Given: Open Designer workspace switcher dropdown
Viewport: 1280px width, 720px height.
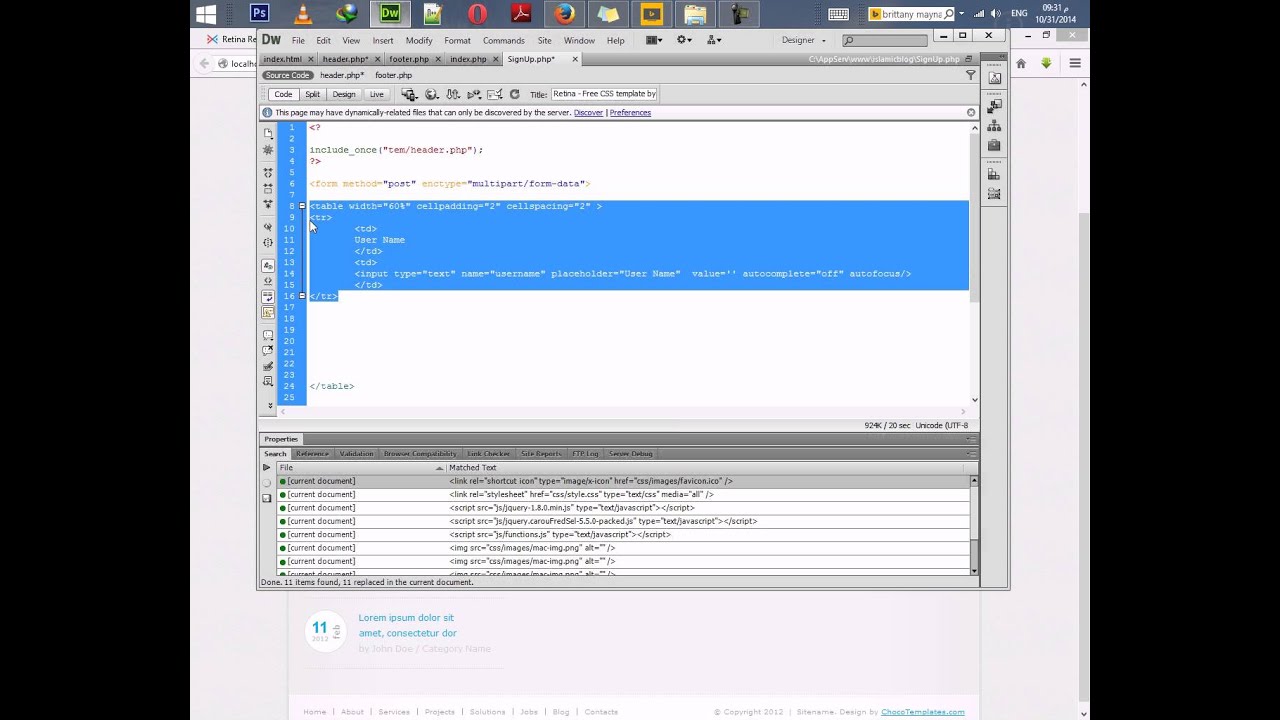Looking at the screenshot, I should (x=804, y=40).
